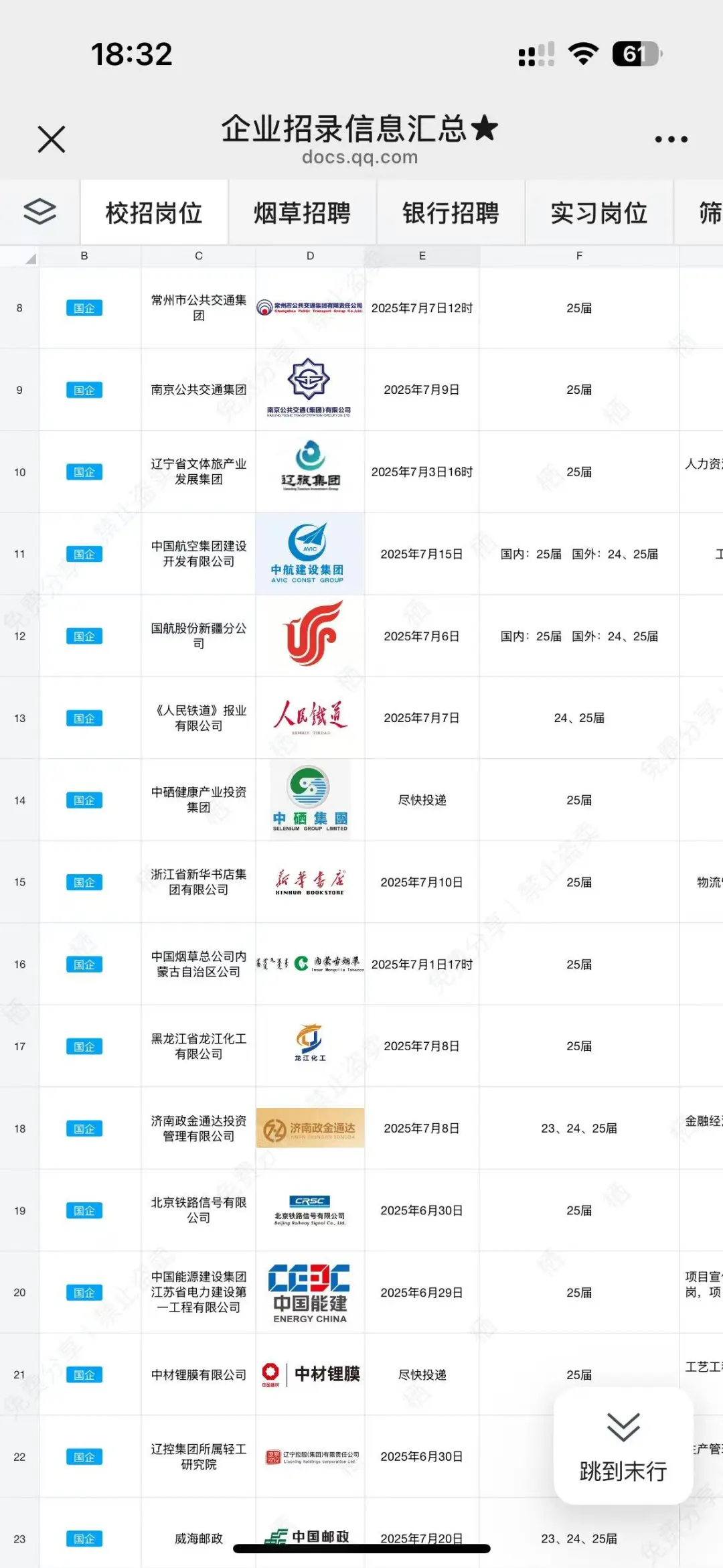Select column E header
Screen dimensions: 723x1568
pos(422,256)
